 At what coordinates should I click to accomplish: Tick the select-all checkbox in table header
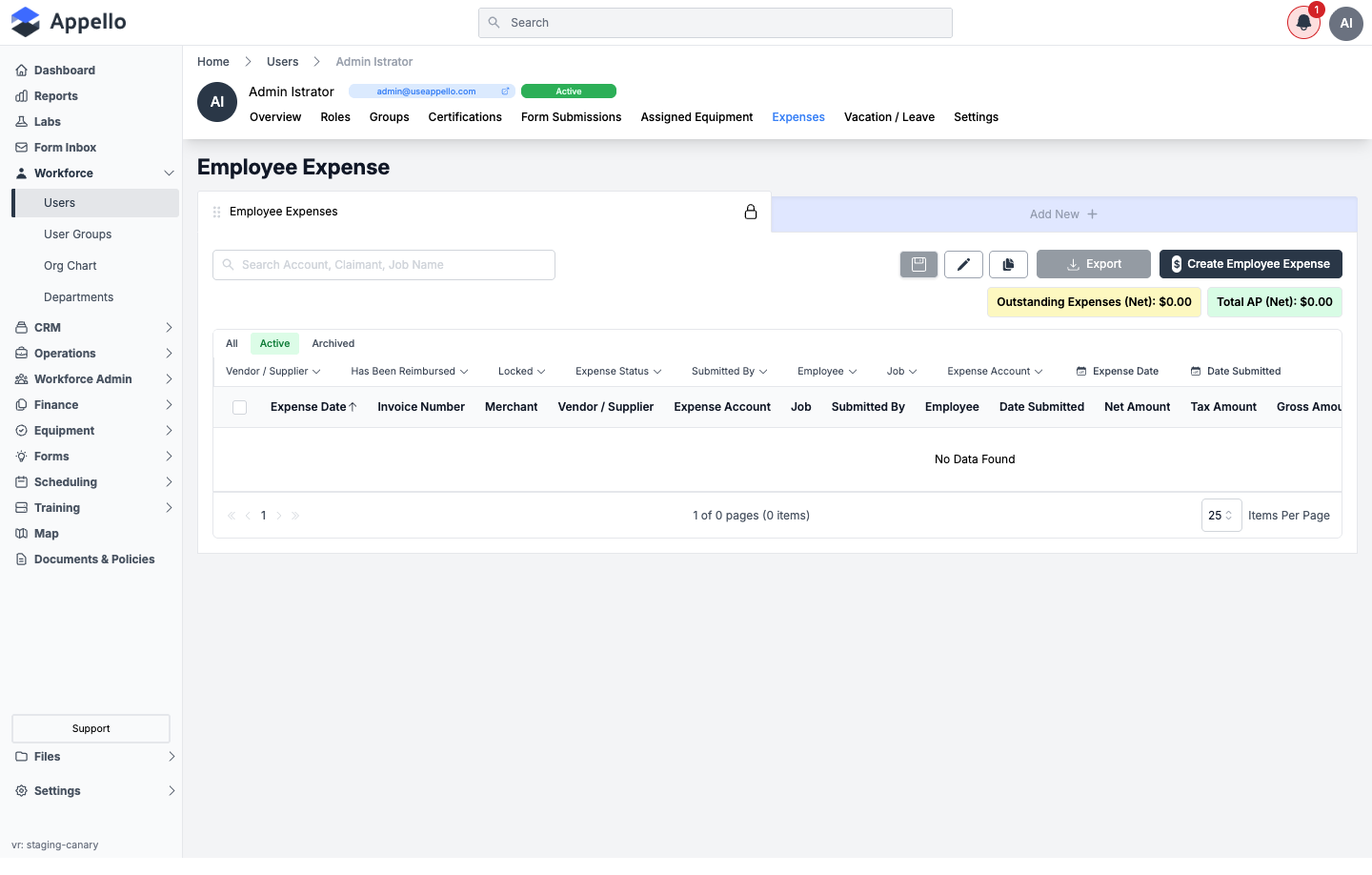[240, 408]
